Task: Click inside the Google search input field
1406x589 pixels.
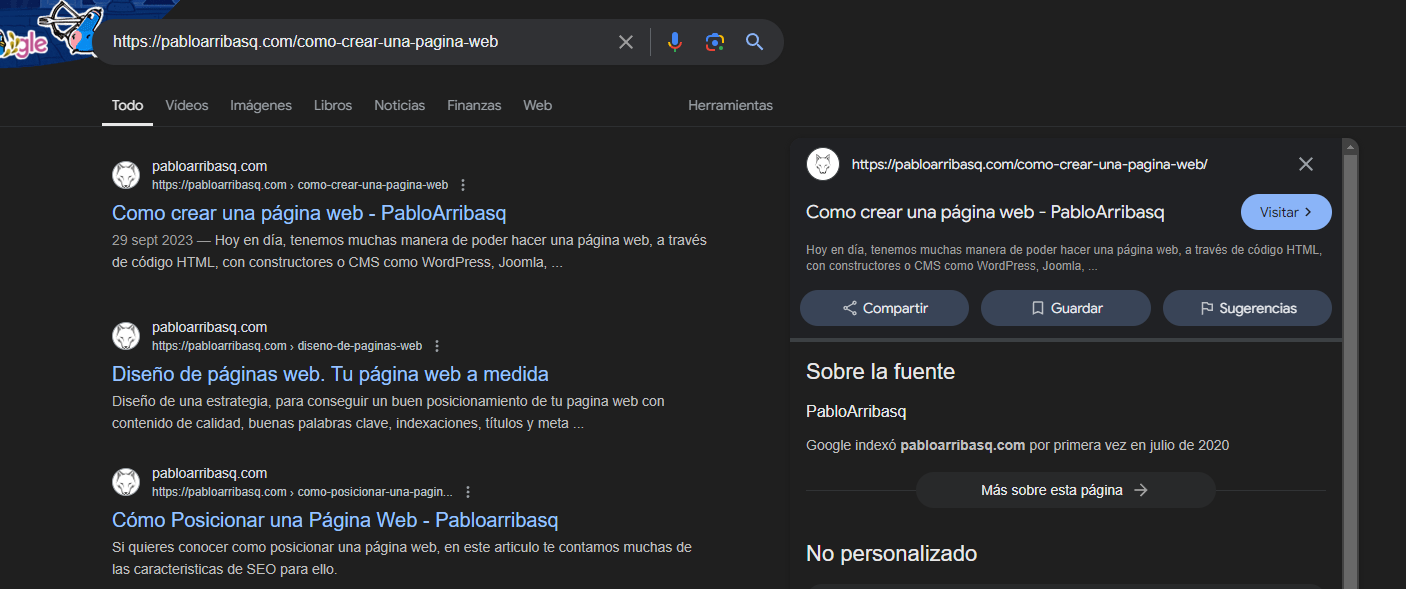Action: tap(360, 42)
